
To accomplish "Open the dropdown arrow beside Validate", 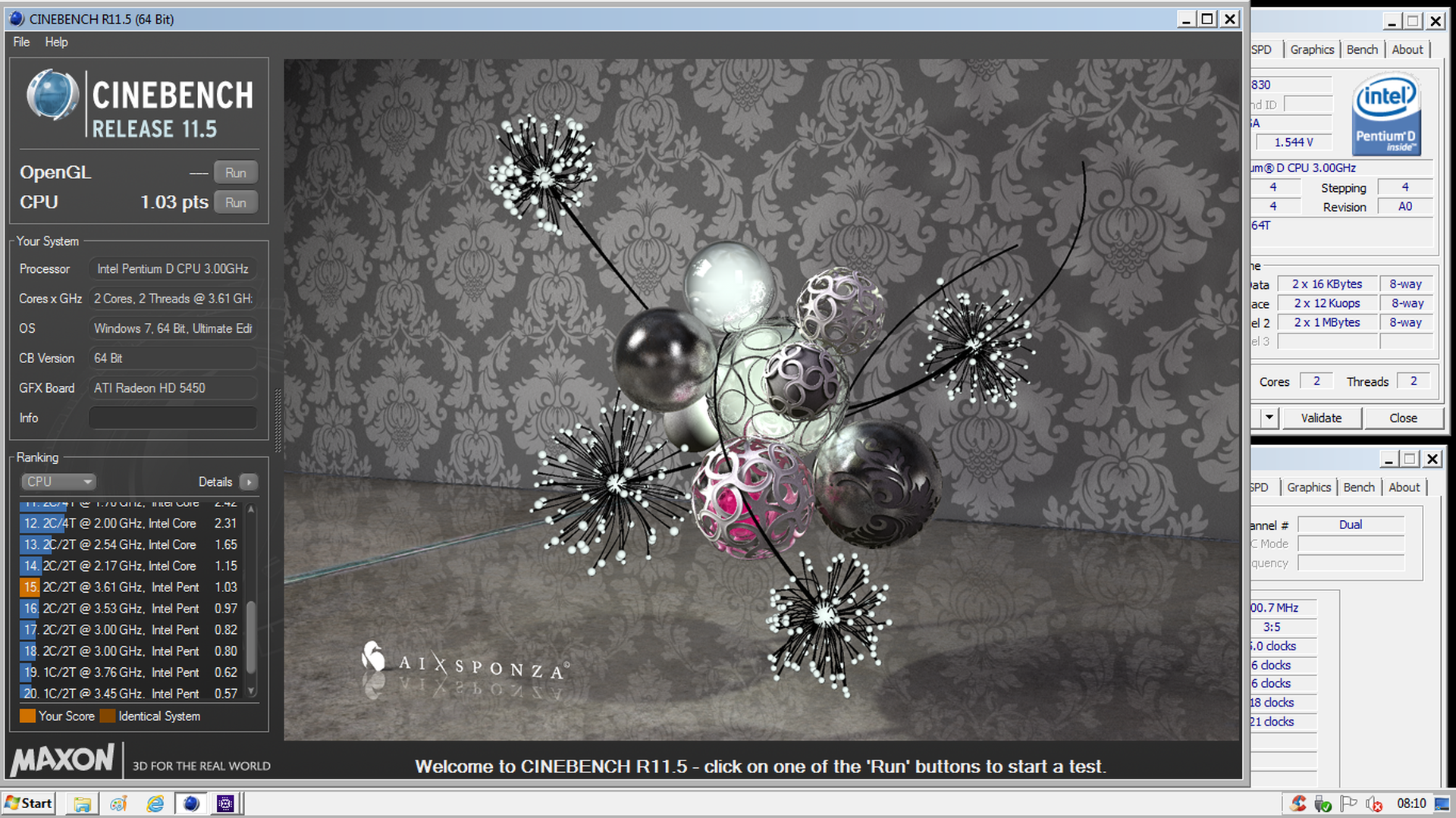I will click(x=1269, y=418).
